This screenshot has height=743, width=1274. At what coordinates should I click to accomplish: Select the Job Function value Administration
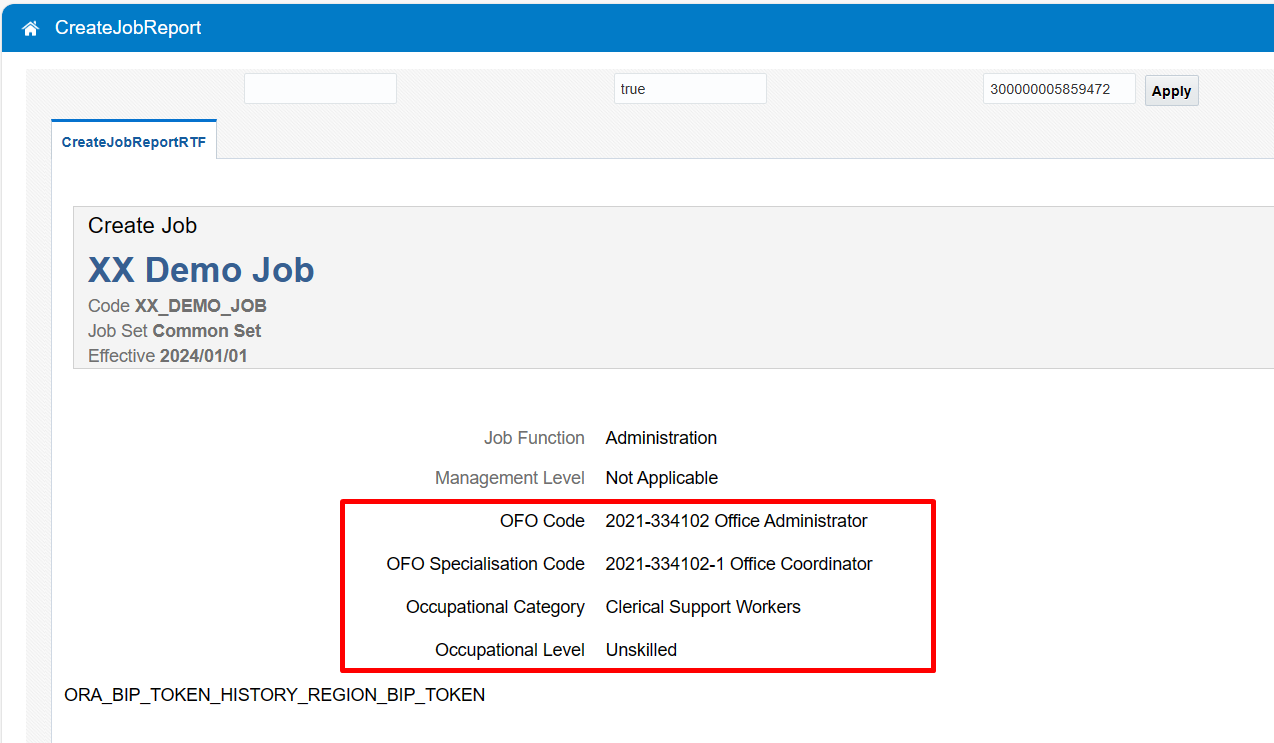tap(661, 437)
